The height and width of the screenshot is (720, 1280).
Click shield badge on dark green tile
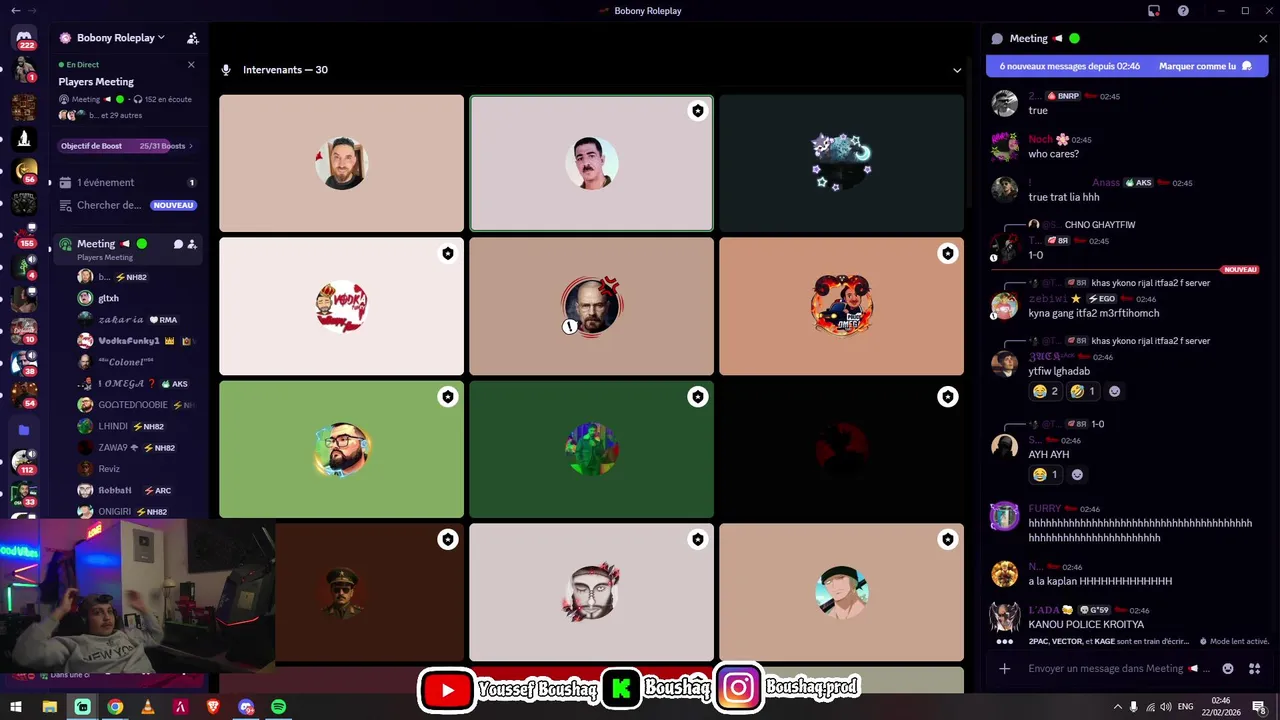click(x=697, y=397)
